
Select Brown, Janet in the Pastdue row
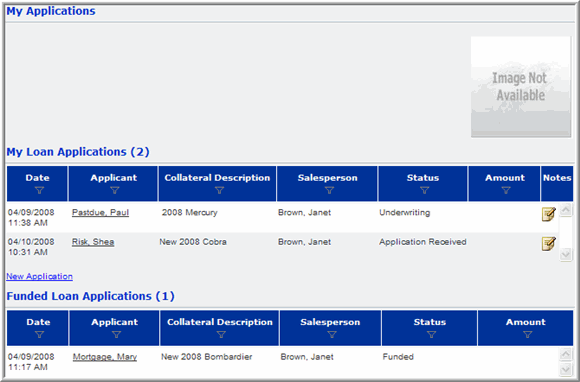pos(304,213)
